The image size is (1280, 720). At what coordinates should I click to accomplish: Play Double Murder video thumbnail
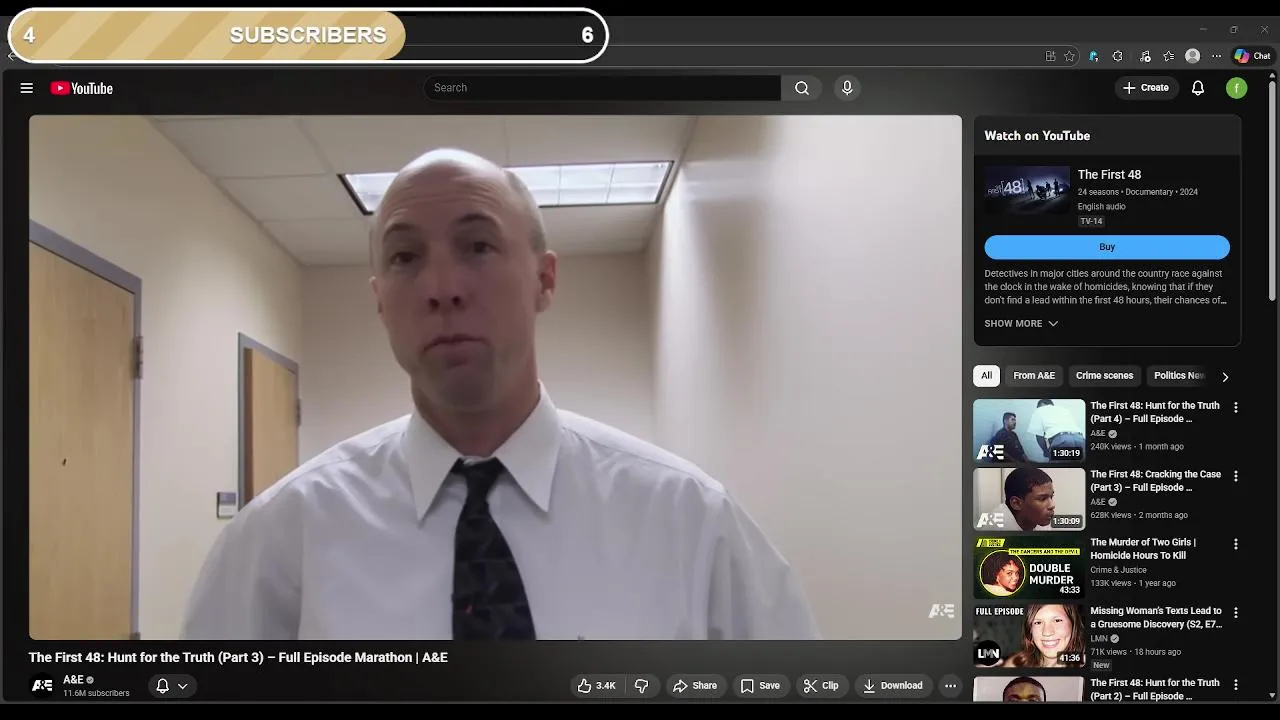coord(1029,567)
